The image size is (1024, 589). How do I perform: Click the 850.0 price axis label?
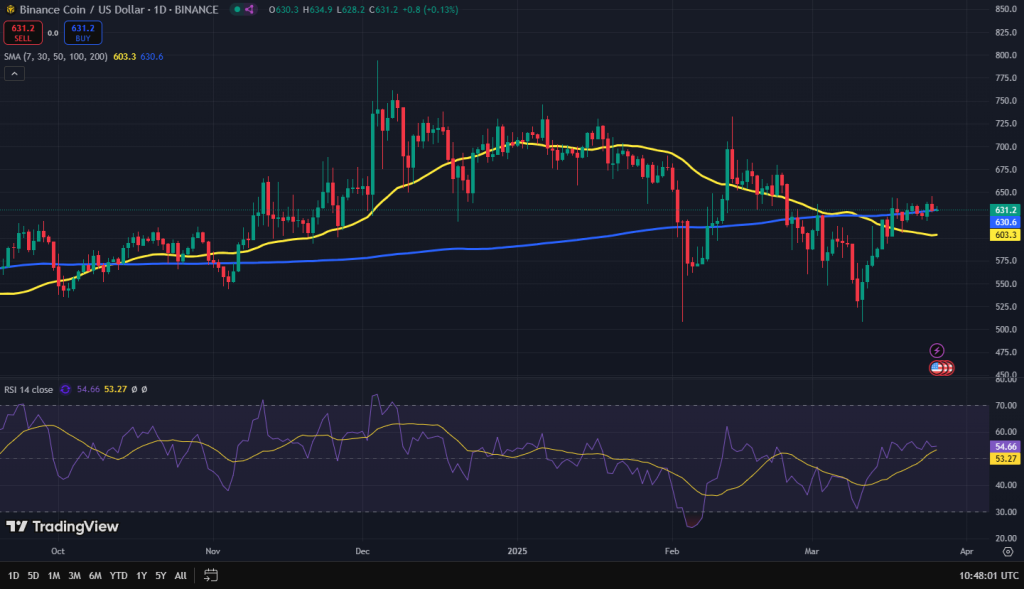pos(1006,9)
